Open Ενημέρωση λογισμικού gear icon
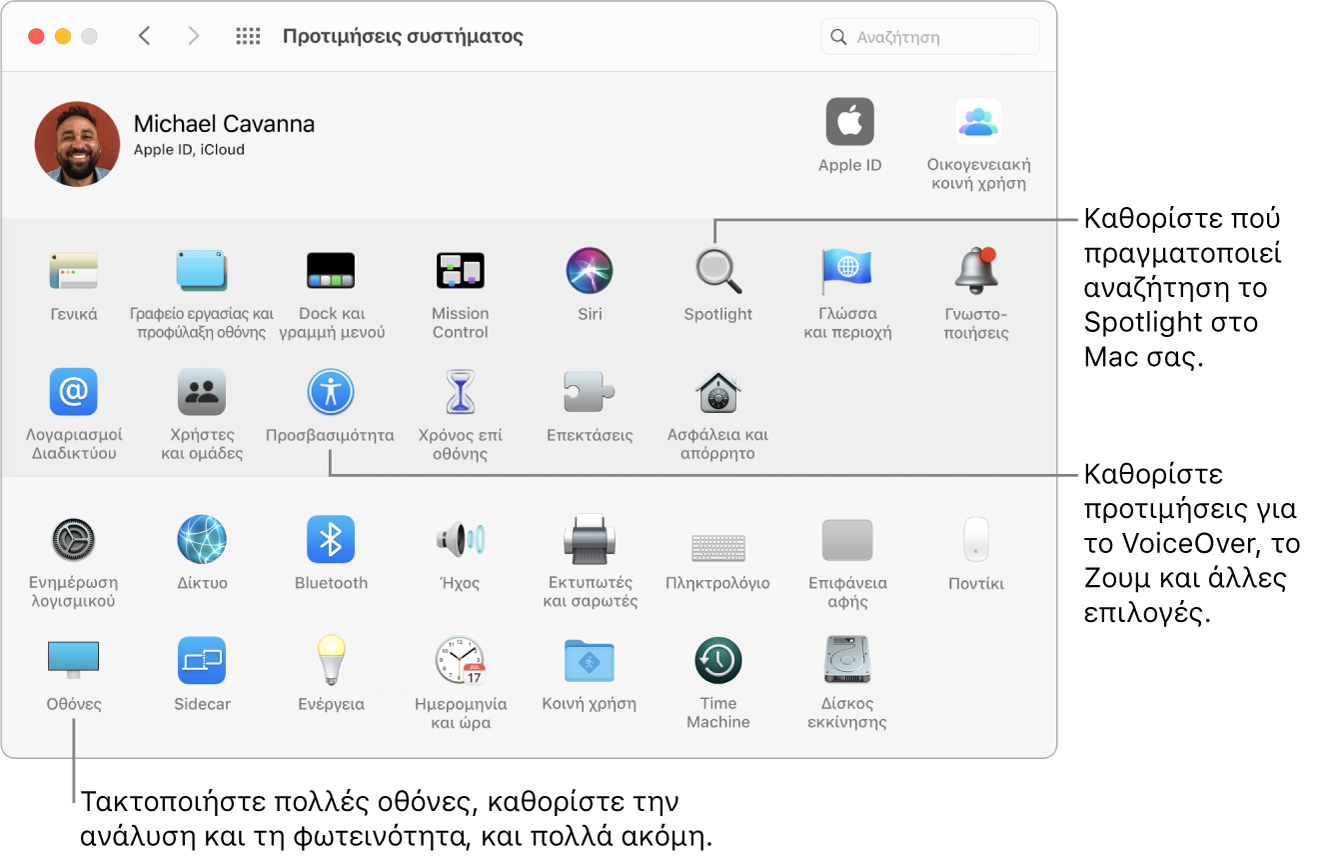 click(x=74, y=540)
